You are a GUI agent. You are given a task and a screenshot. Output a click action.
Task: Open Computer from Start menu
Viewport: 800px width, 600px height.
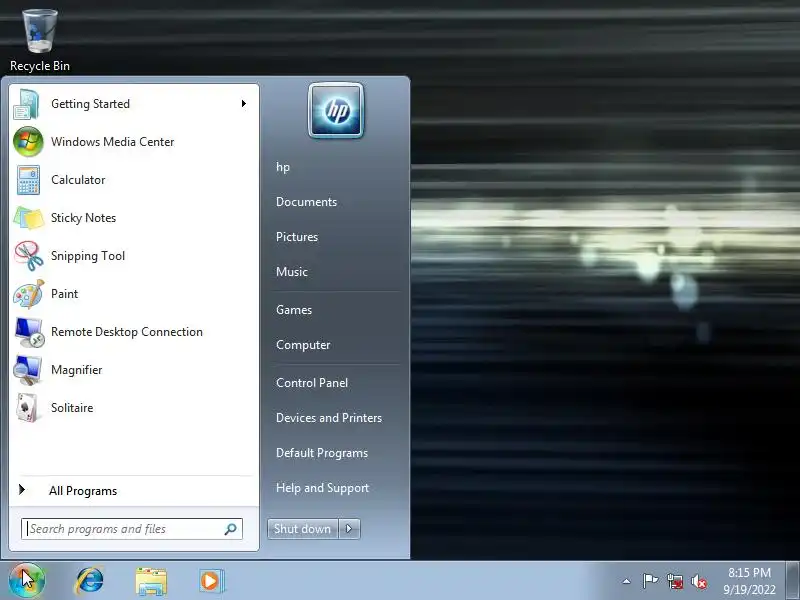point(303,345)
